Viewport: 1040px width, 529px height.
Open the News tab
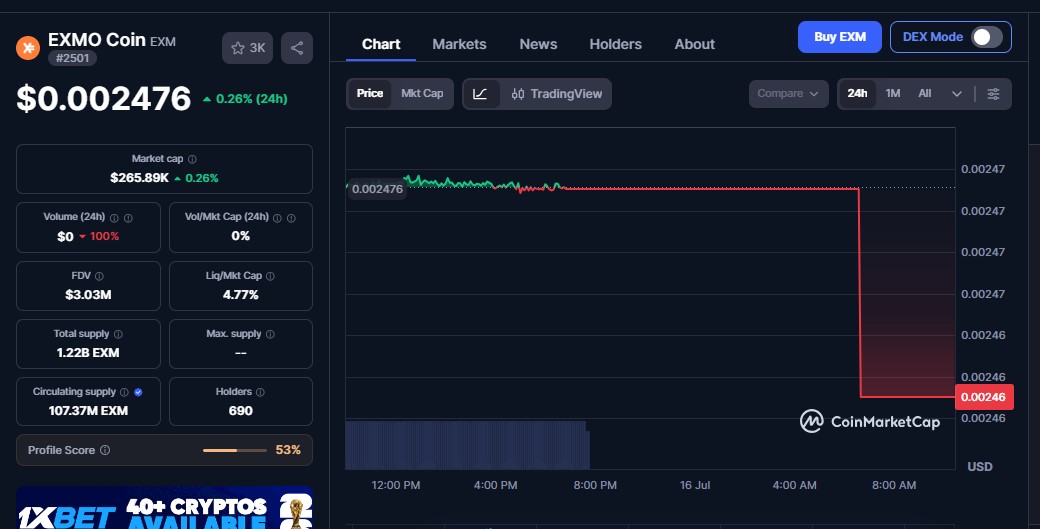click(x=538, y=44)
